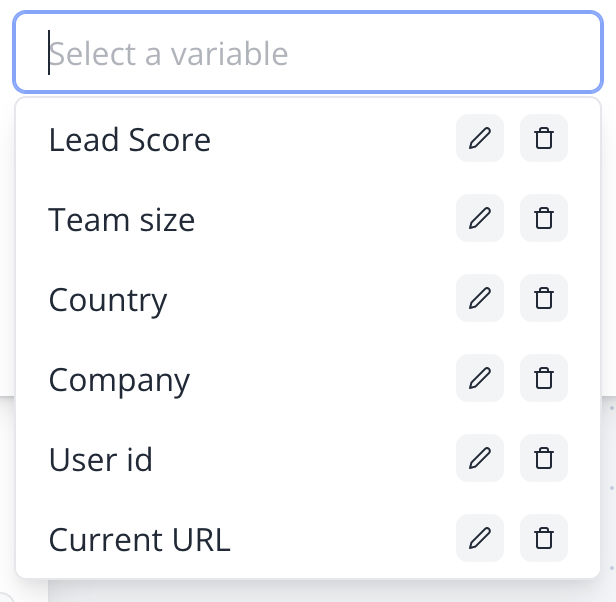Edit the Country variable

(x=480, y=299)
